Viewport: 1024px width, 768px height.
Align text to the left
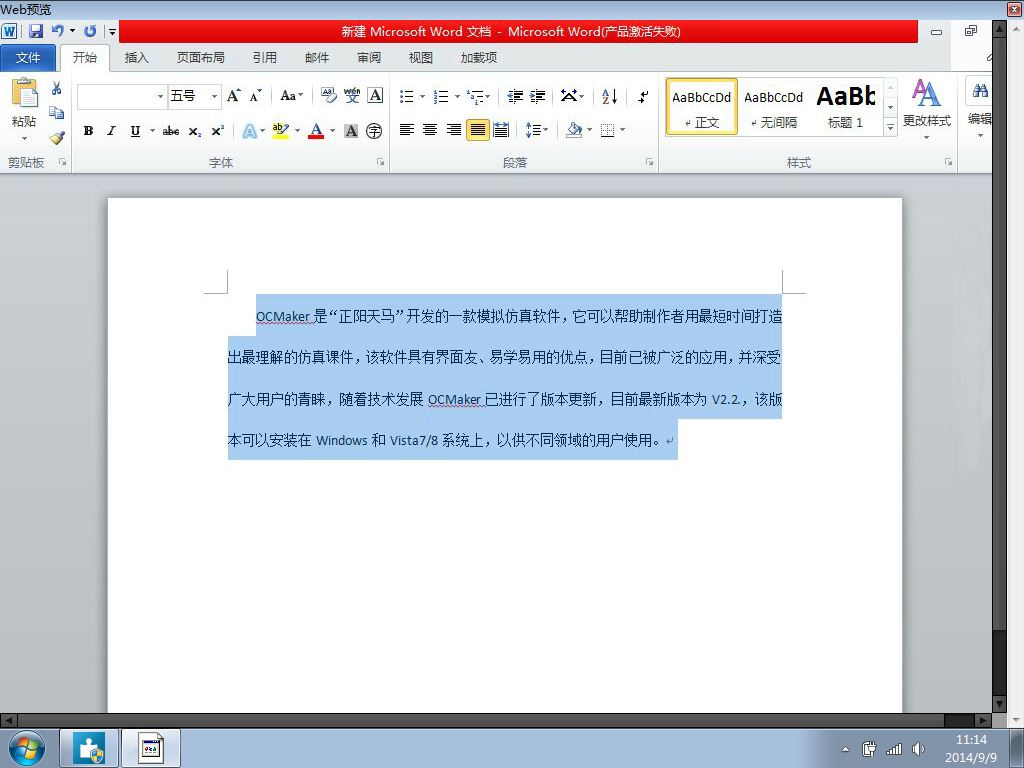tap(407, 130)
